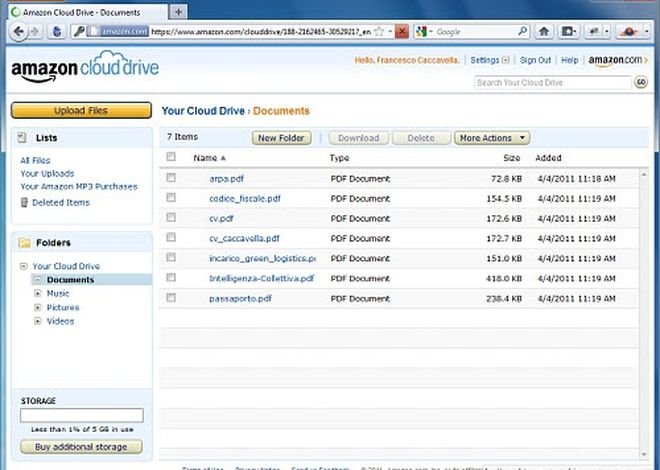This screenshot has height=470, width=660.
Task: Expand the Pictures folder node
Action: [x=38, y=308]
